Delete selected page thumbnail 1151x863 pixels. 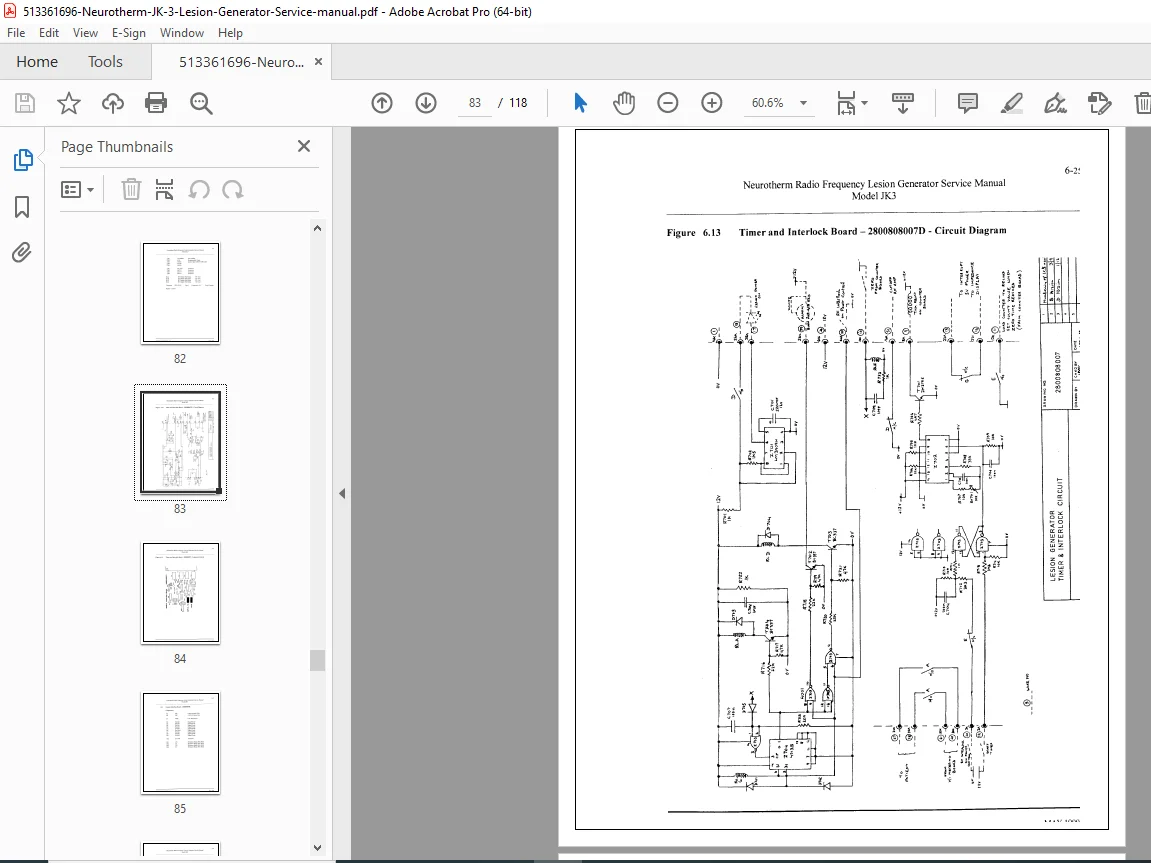tap(131, 190)
